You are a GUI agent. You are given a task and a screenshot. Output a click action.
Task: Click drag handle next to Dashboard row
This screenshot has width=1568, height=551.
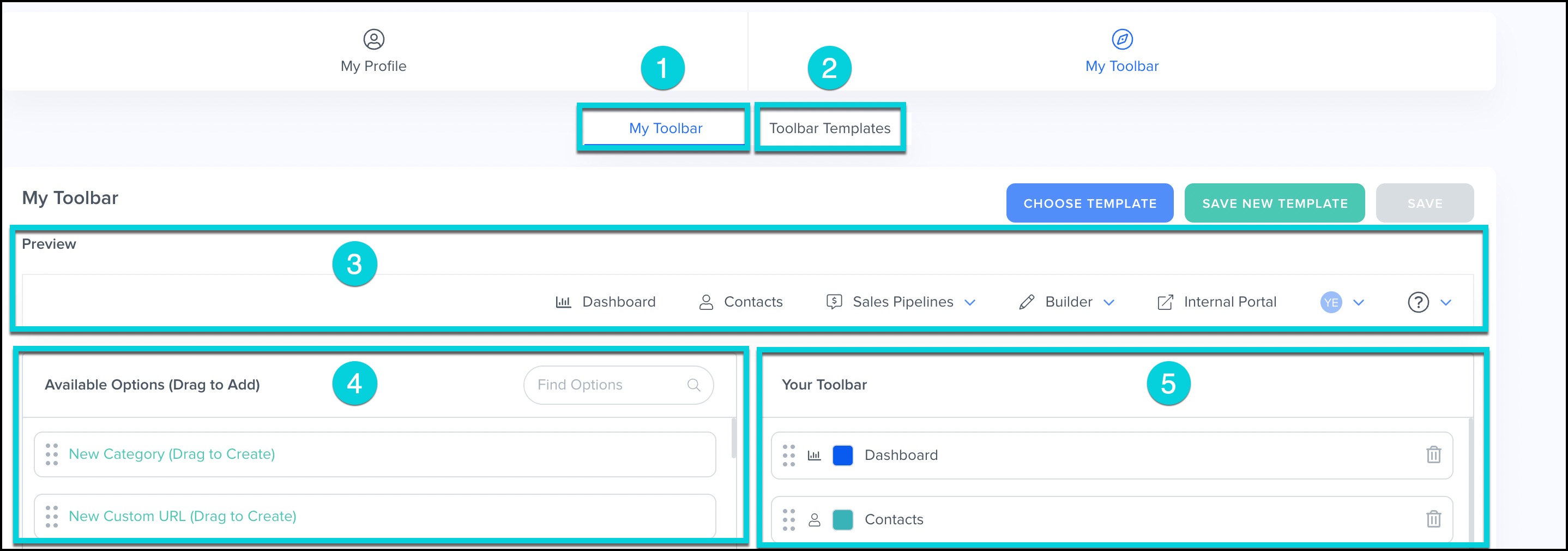(788, 456)
